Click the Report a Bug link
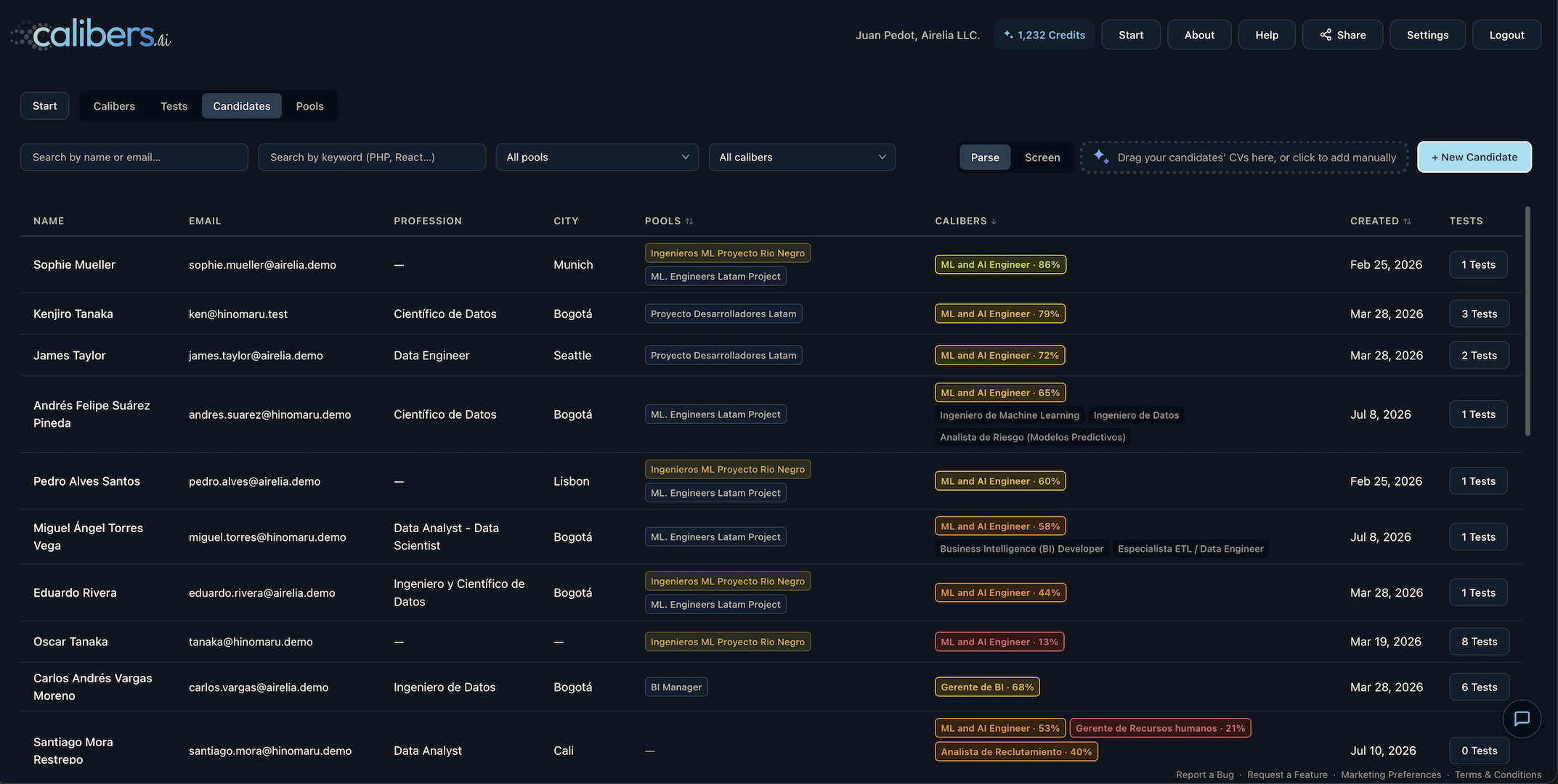The height and width of the screenshot is (784, 1558). (x=1205, y=775)
